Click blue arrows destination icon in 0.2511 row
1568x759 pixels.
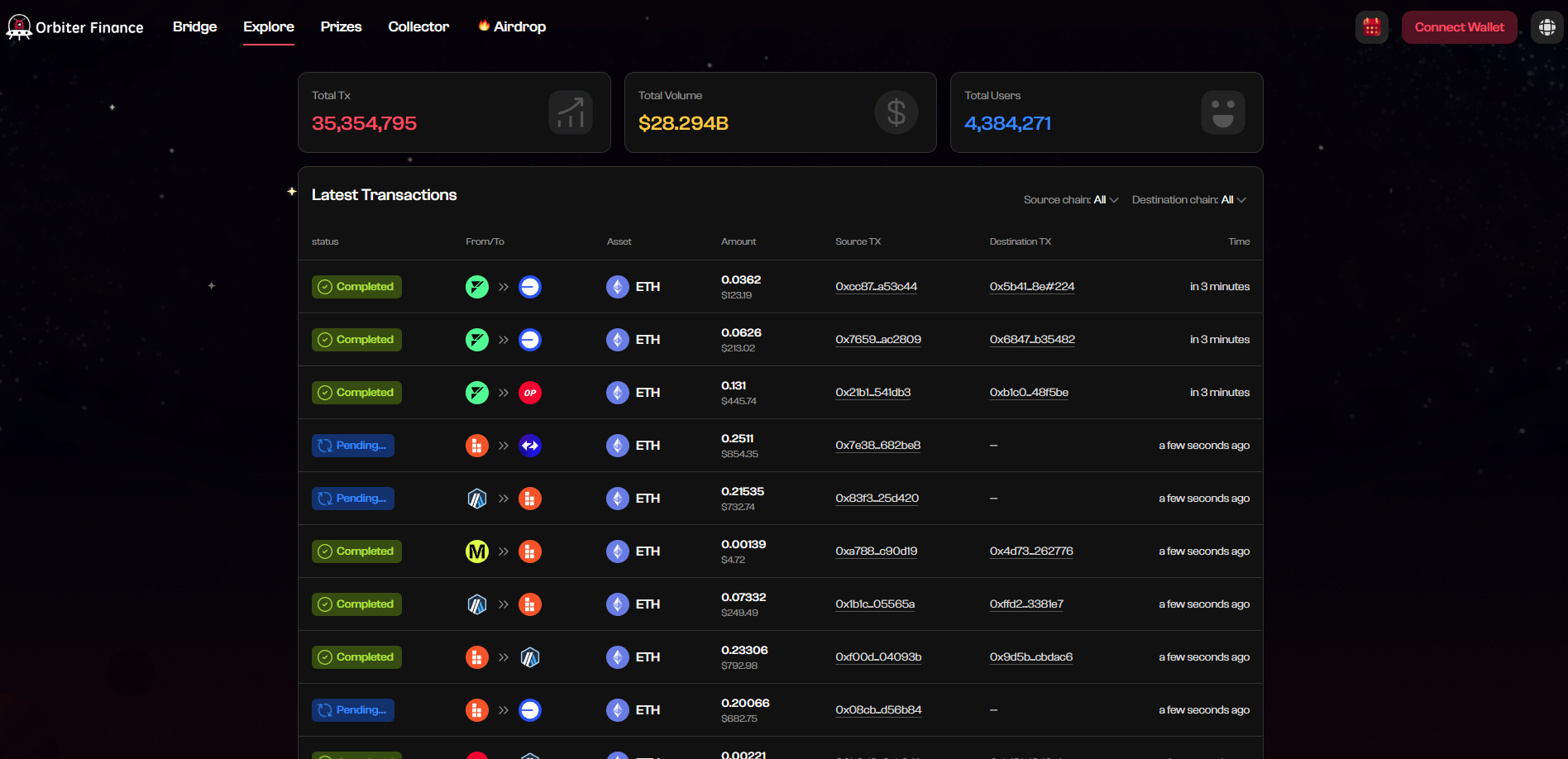[530, 446]
